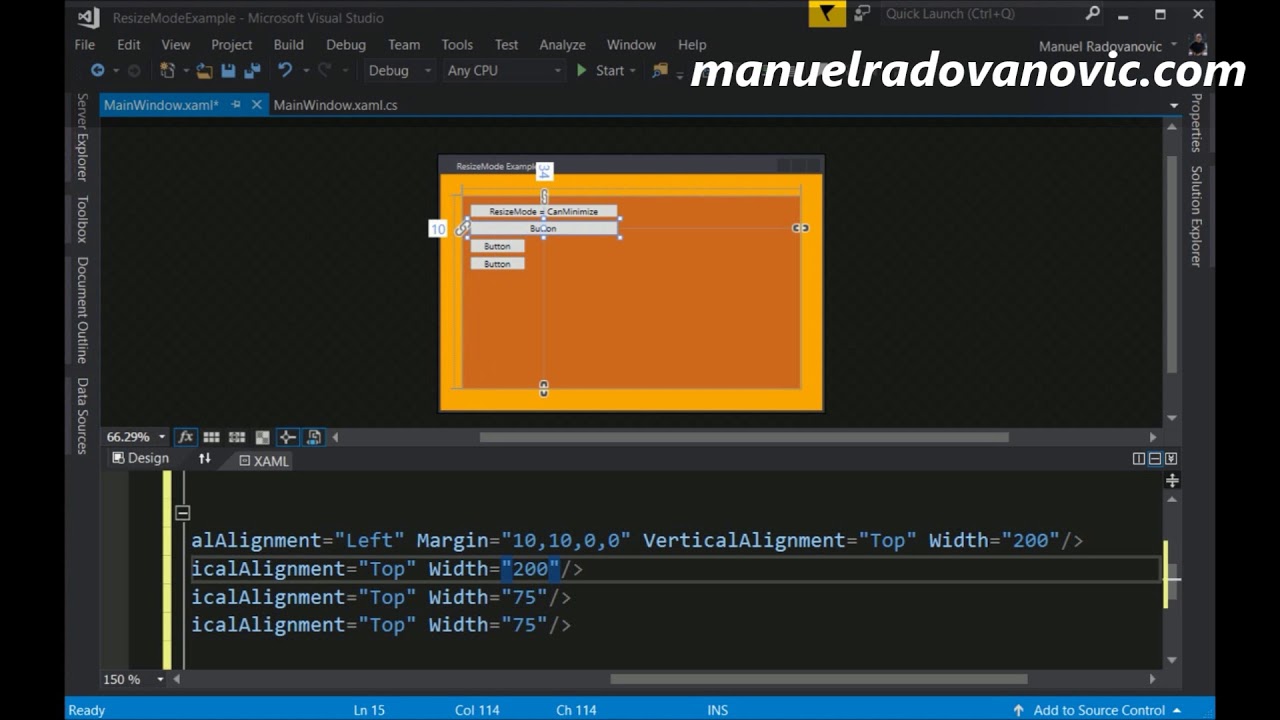Collapse the XAML pane
1280x720 pixels.
1171,459
